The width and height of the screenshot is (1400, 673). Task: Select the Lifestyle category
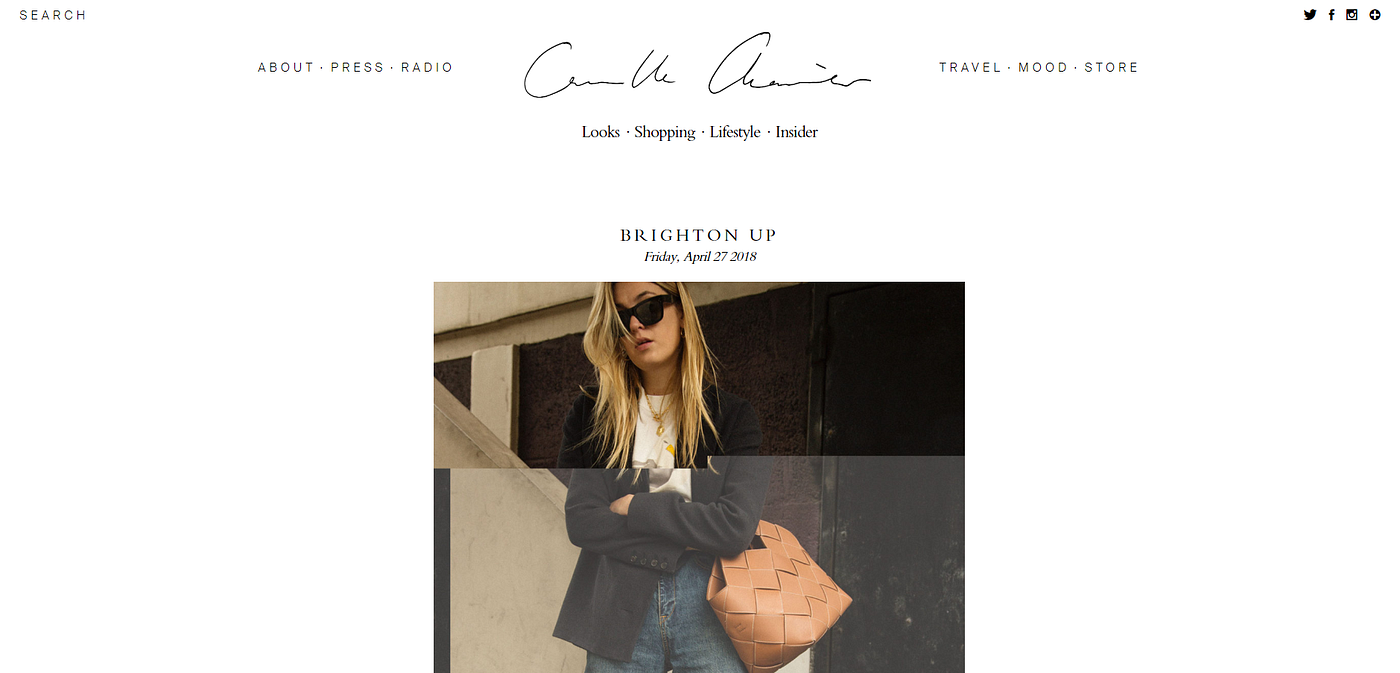coord(735,132)
